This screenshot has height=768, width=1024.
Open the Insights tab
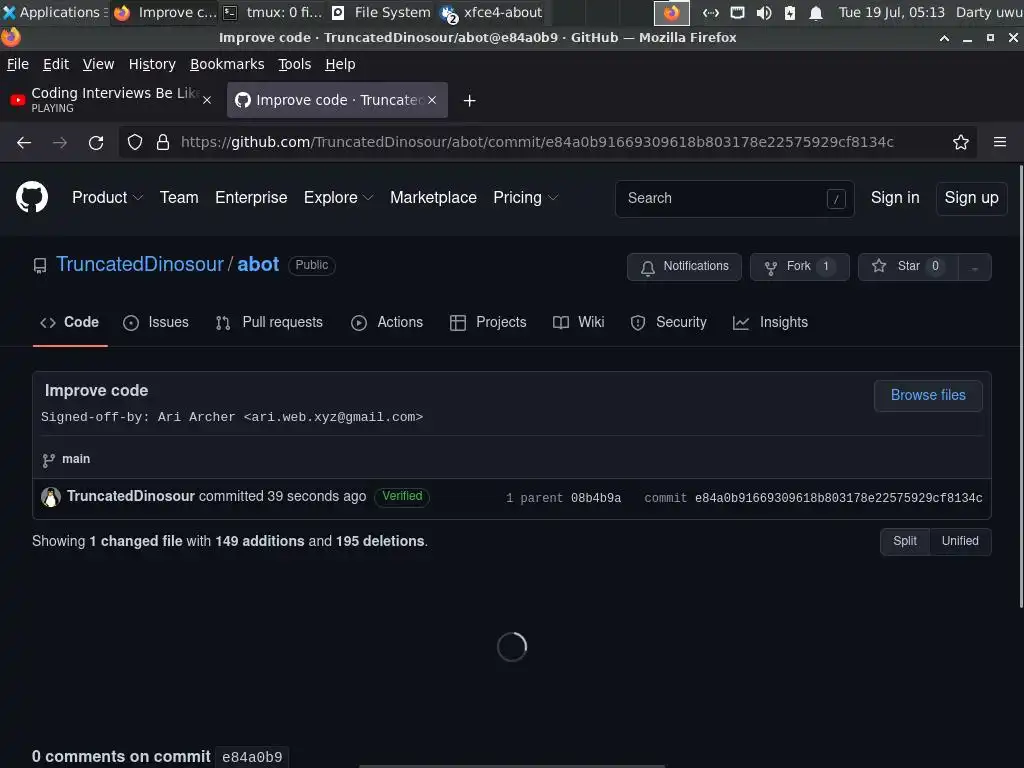(x=771, y=322)
